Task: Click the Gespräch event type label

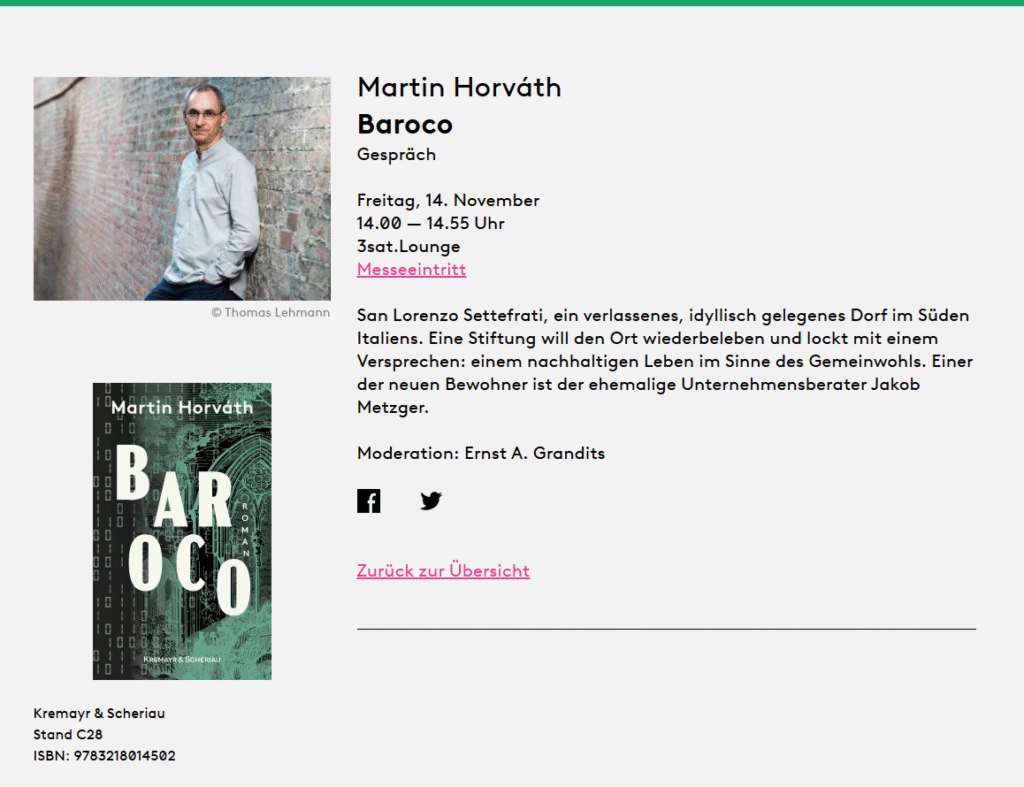Action: 396,155
